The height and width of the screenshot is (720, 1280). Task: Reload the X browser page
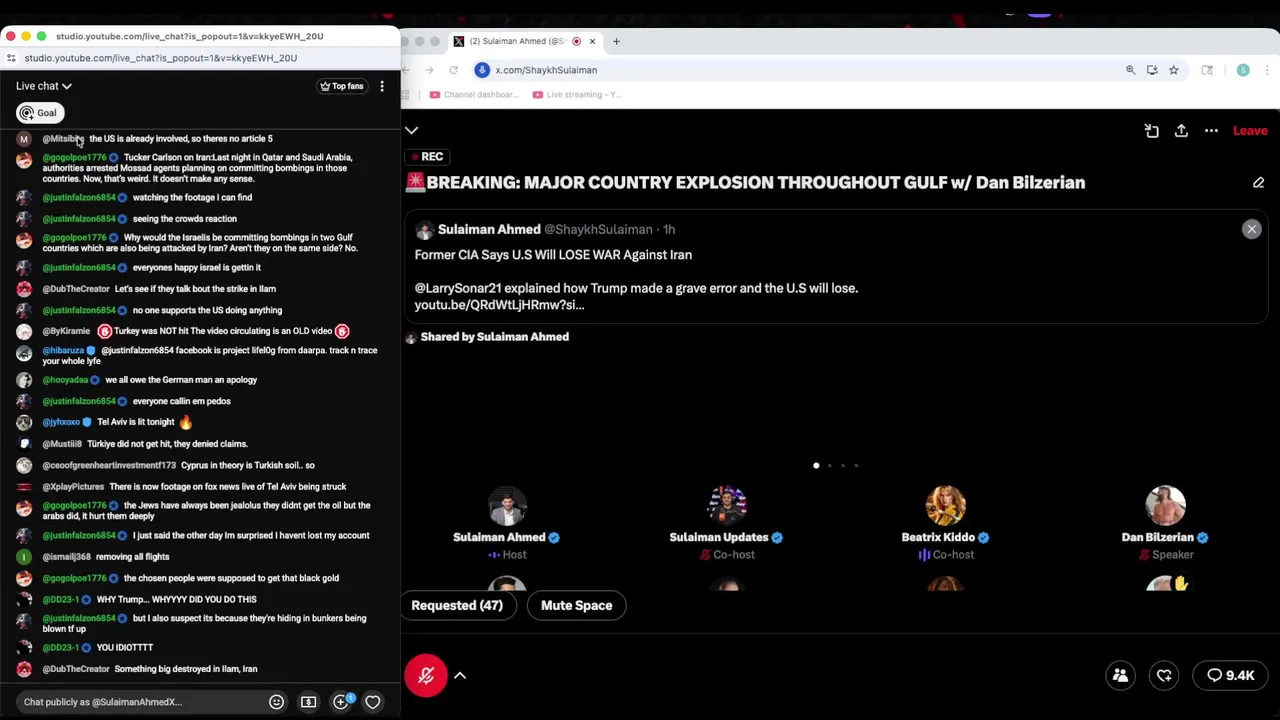[x=453, y=70]
